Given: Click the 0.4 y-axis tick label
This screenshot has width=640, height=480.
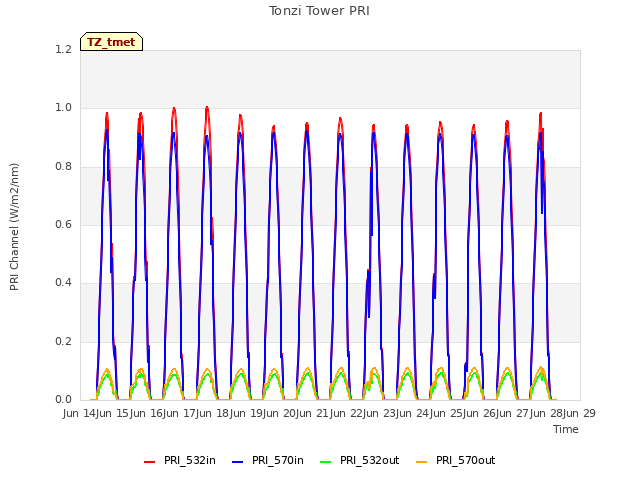Looking at the screenshot, I should [63, 282].
